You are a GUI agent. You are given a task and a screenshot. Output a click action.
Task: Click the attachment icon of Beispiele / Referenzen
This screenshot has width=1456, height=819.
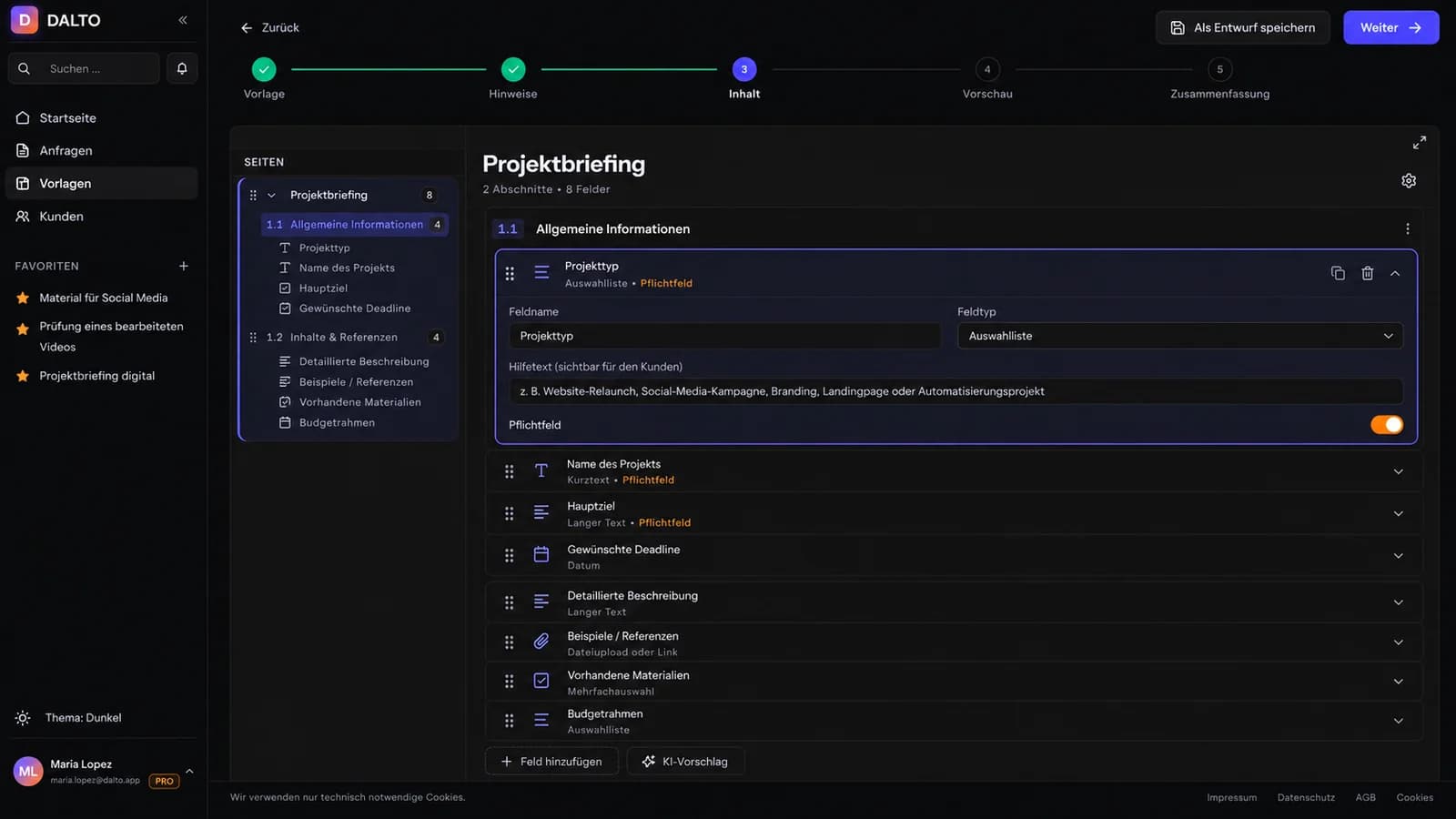tap(541, 642)
